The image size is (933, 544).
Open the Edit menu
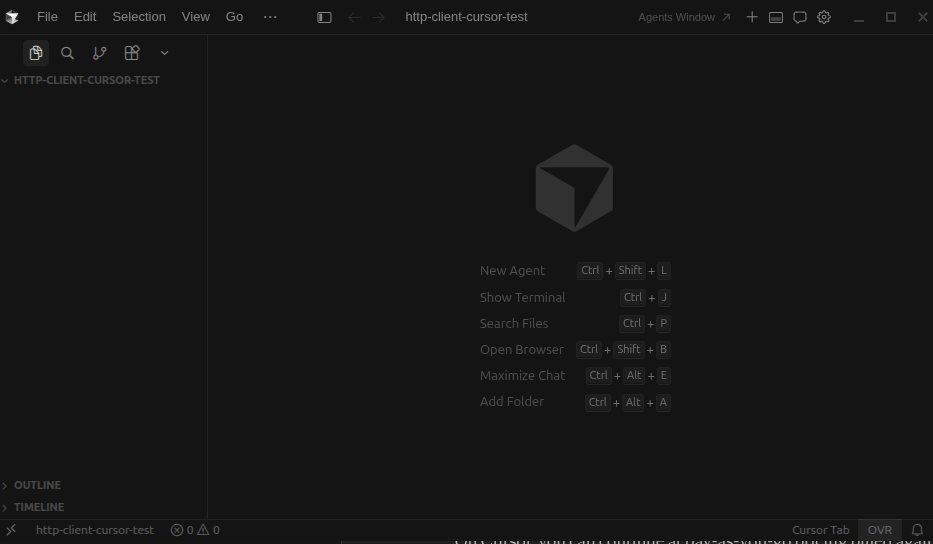85,17
